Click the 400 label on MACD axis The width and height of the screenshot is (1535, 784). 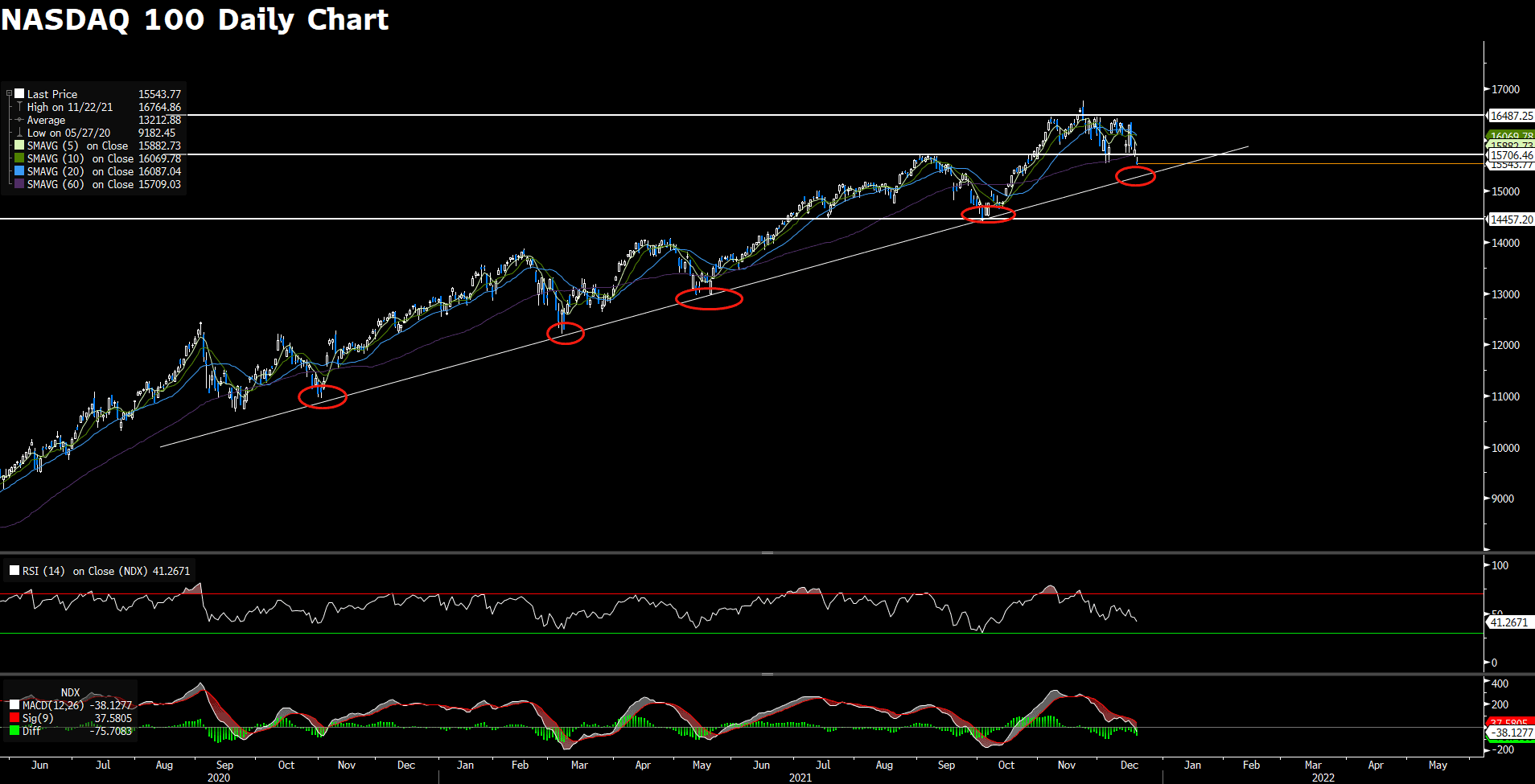click(x=1500, y=683)
